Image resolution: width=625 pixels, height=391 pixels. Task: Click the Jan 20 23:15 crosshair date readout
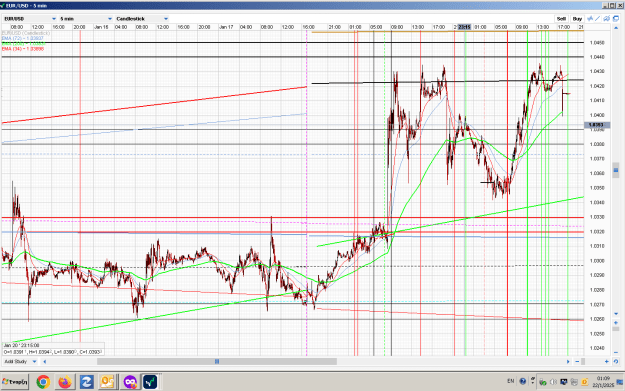click(22, 345)
